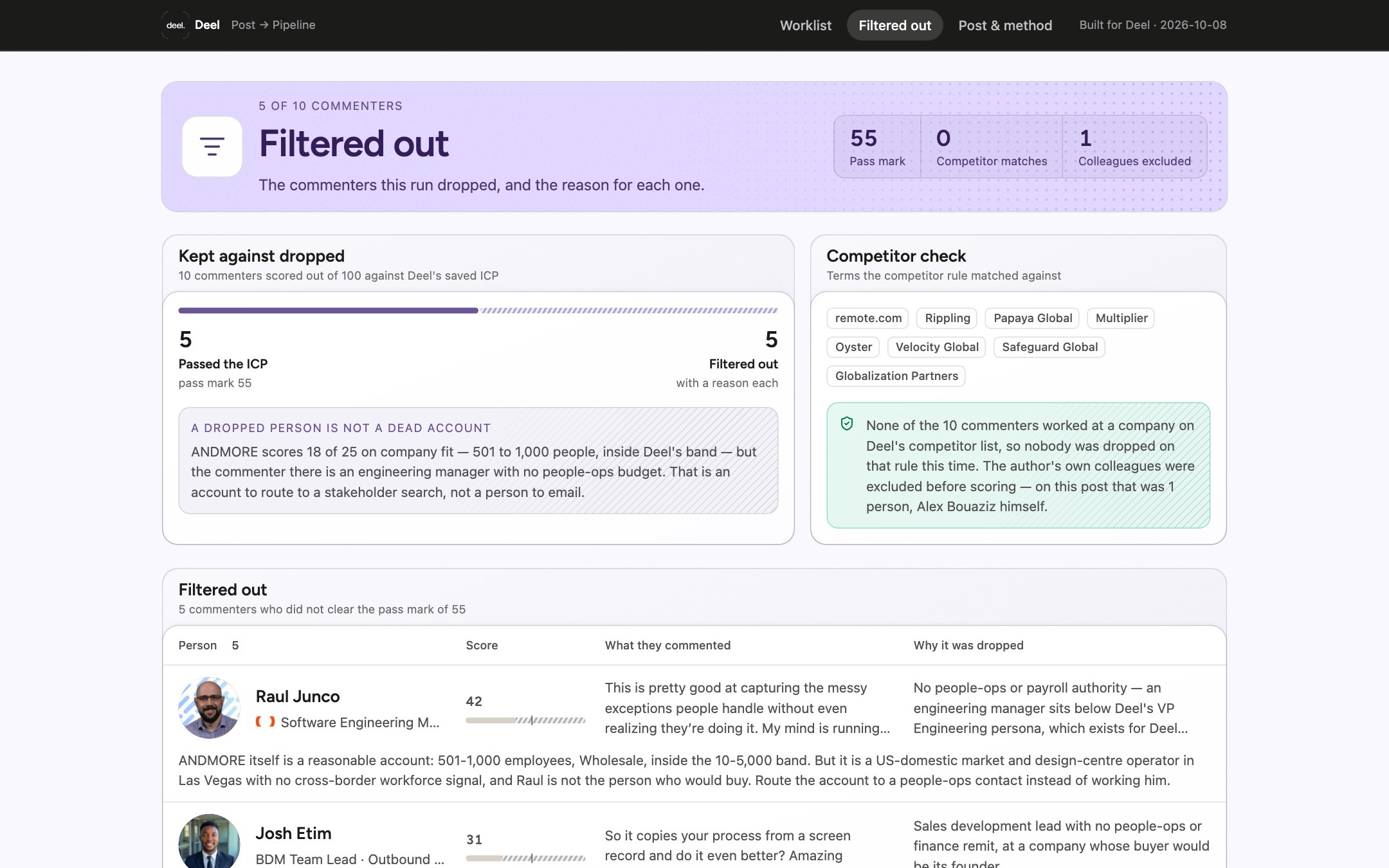This screenshot has height=868, width=1389.
Task: Open the Post & method tab
Action: 1005,25
